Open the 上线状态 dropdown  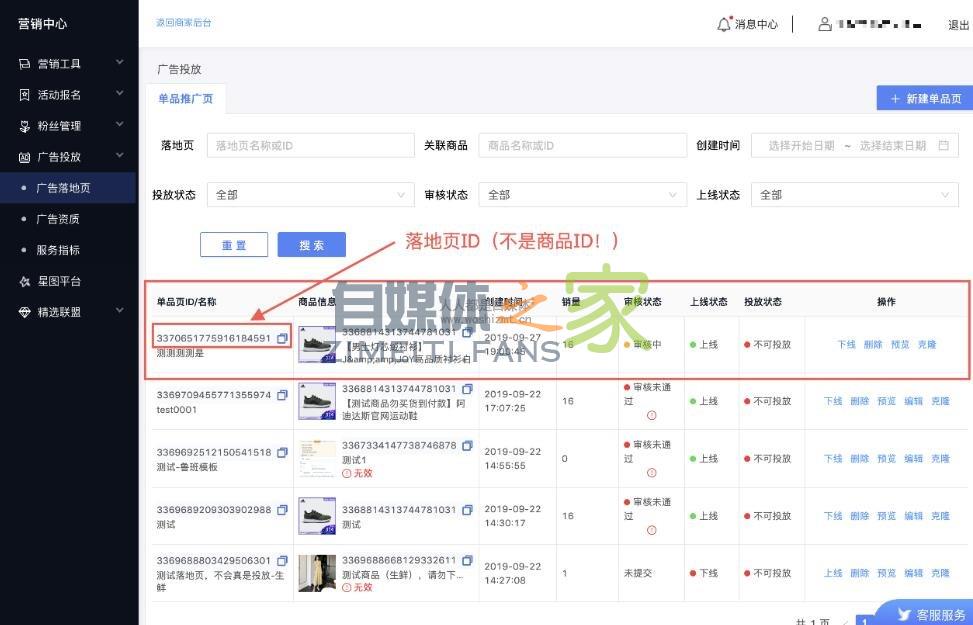(x=854, y=195)
